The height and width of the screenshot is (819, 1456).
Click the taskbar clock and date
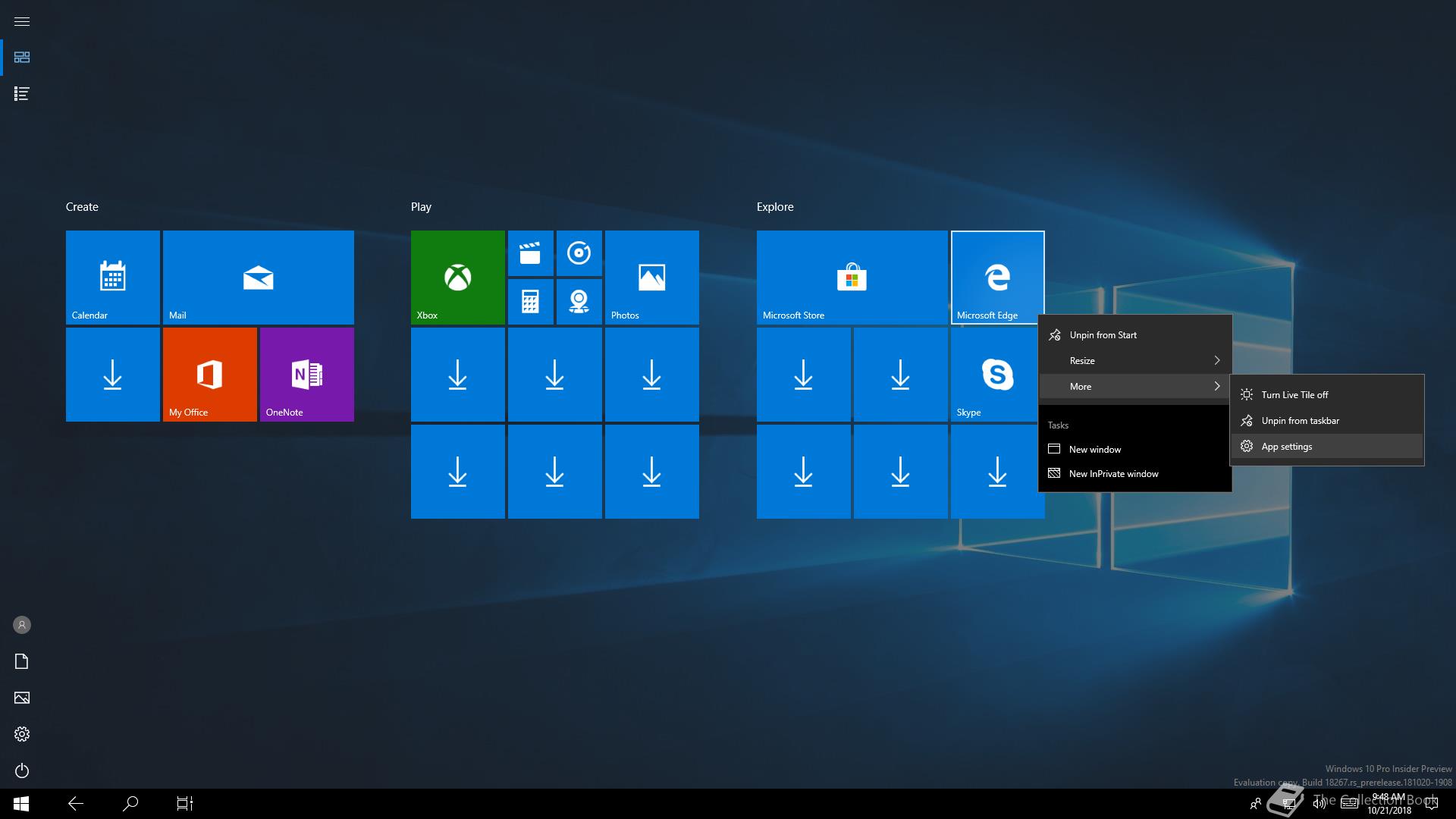point(1389,804)
